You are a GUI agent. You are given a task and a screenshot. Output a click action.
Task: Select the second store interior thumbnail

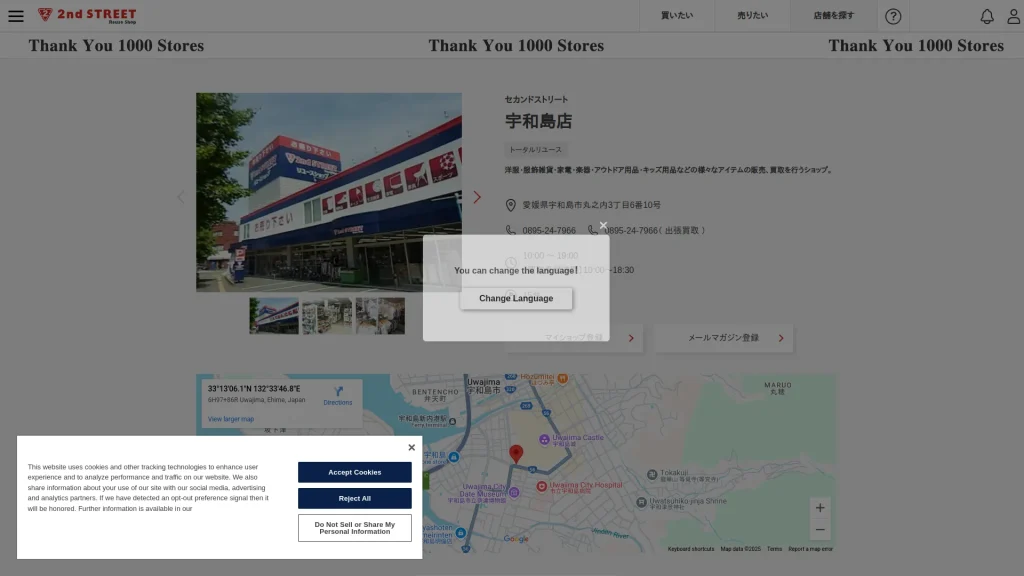click(327, 316)
